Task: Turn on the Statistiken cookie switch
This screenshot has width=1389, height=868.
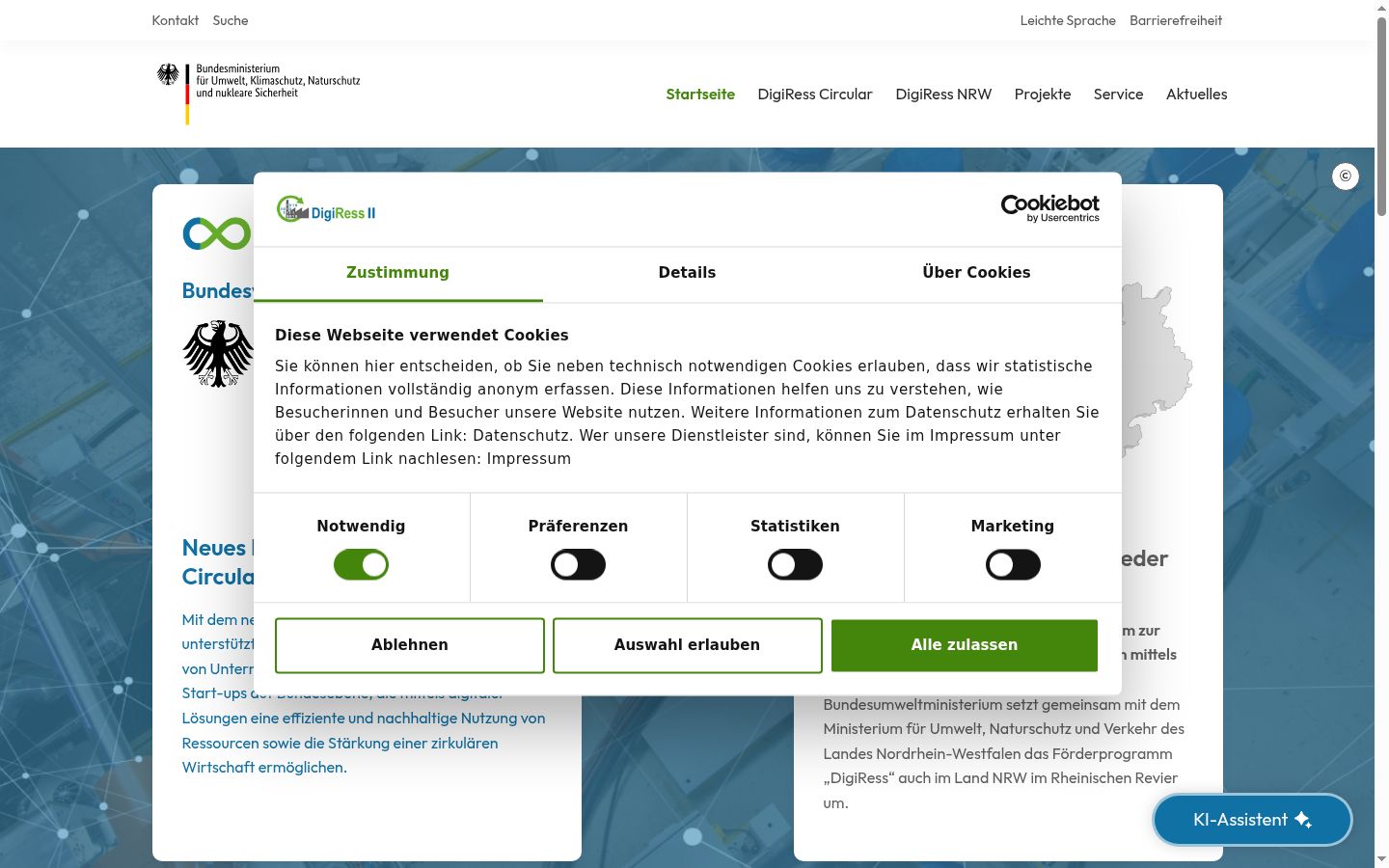Action: pyautogui.click(x=795, y=564)
